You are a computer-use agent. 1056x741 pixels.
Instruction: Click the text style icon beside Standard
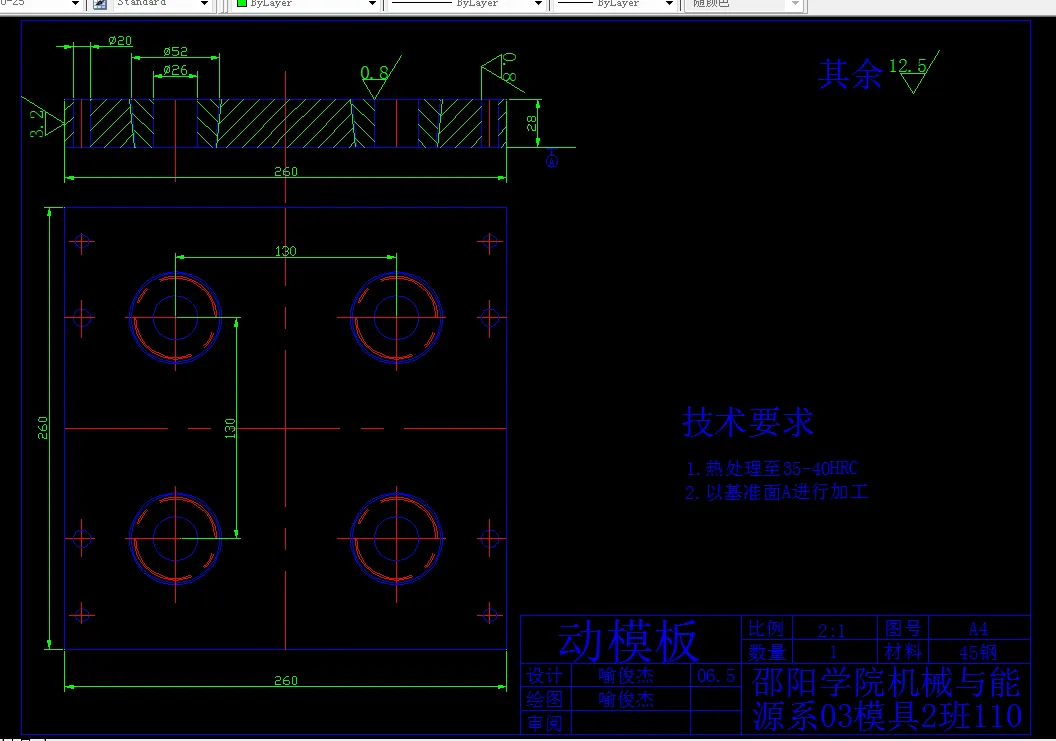pos(100,4)
